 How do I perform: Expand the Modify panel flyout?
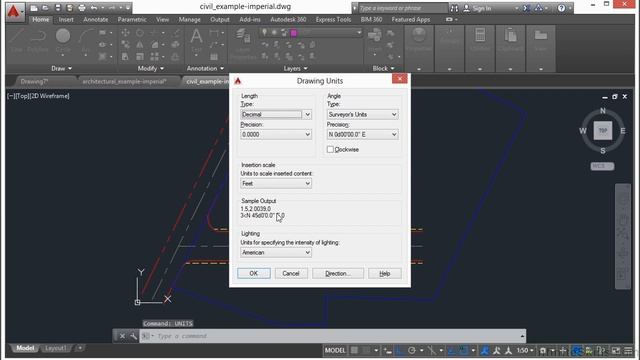click(x=150, y=68)
